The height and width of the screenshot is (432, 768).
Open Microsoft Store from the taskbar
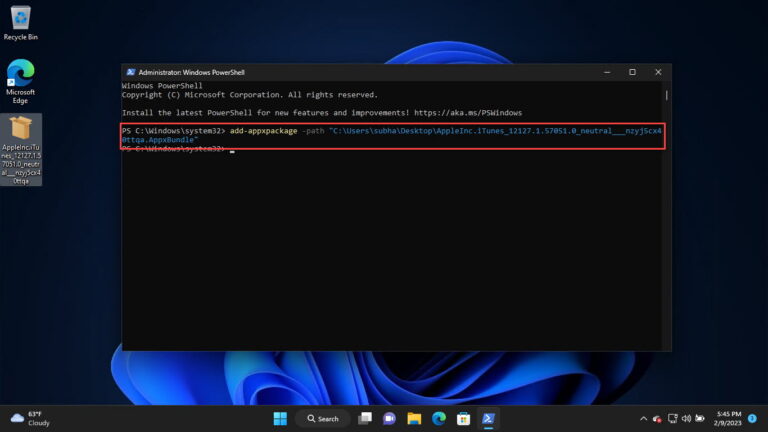pos(463,419)
